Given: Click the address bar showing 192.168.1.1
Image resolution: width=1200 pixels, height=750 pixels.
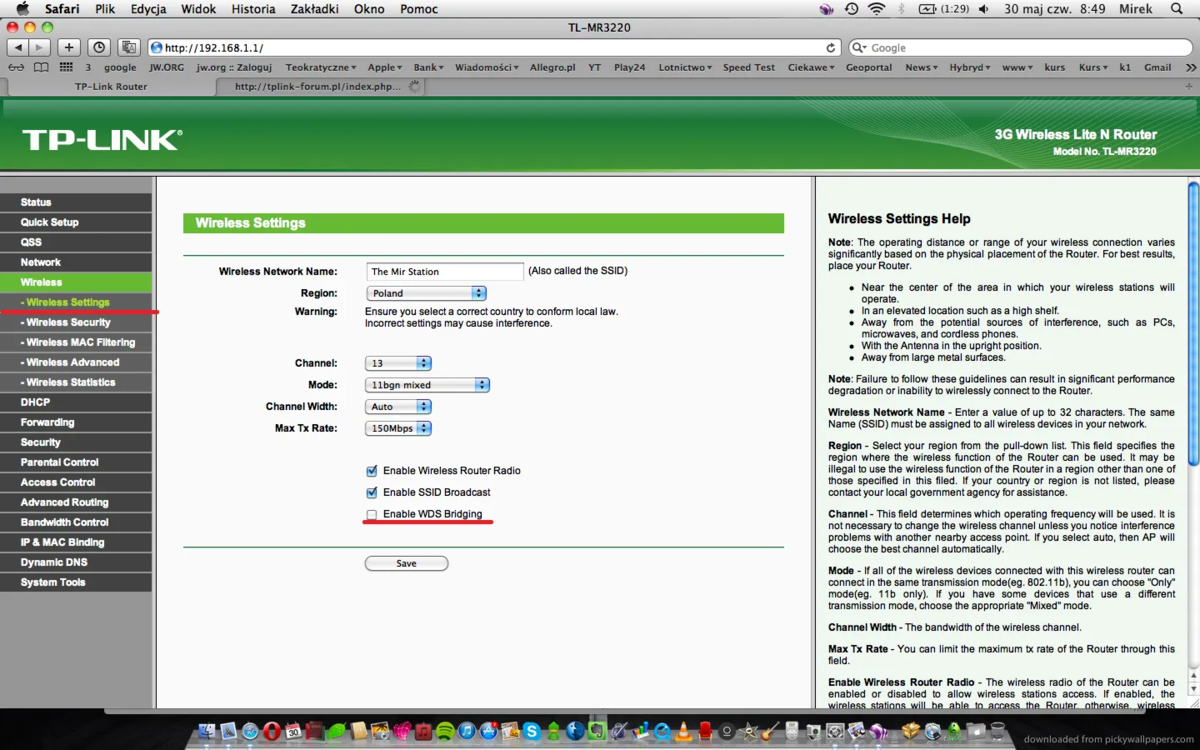Looking at the screenshot, I should [x=494, y=47].
